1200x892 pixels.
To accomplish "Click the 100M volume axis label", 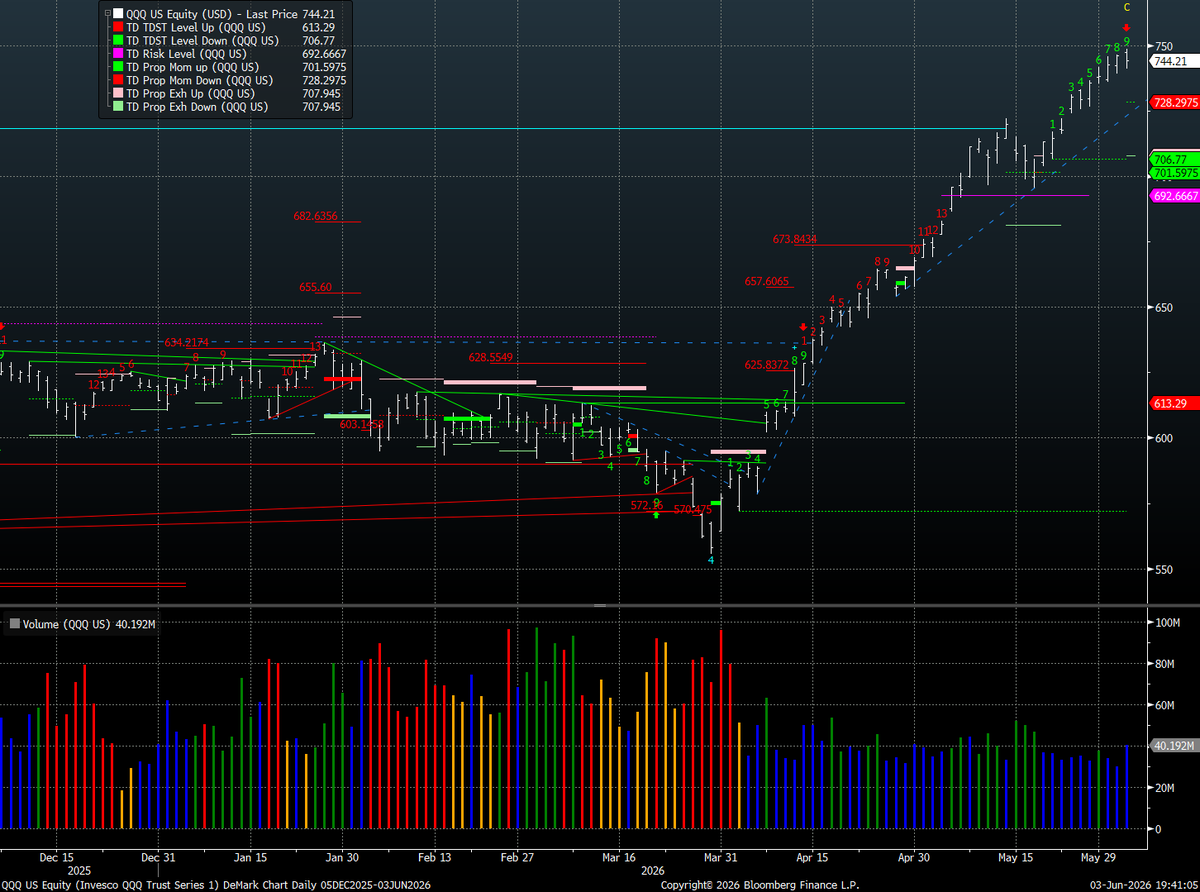I will tap(1168, 622).
